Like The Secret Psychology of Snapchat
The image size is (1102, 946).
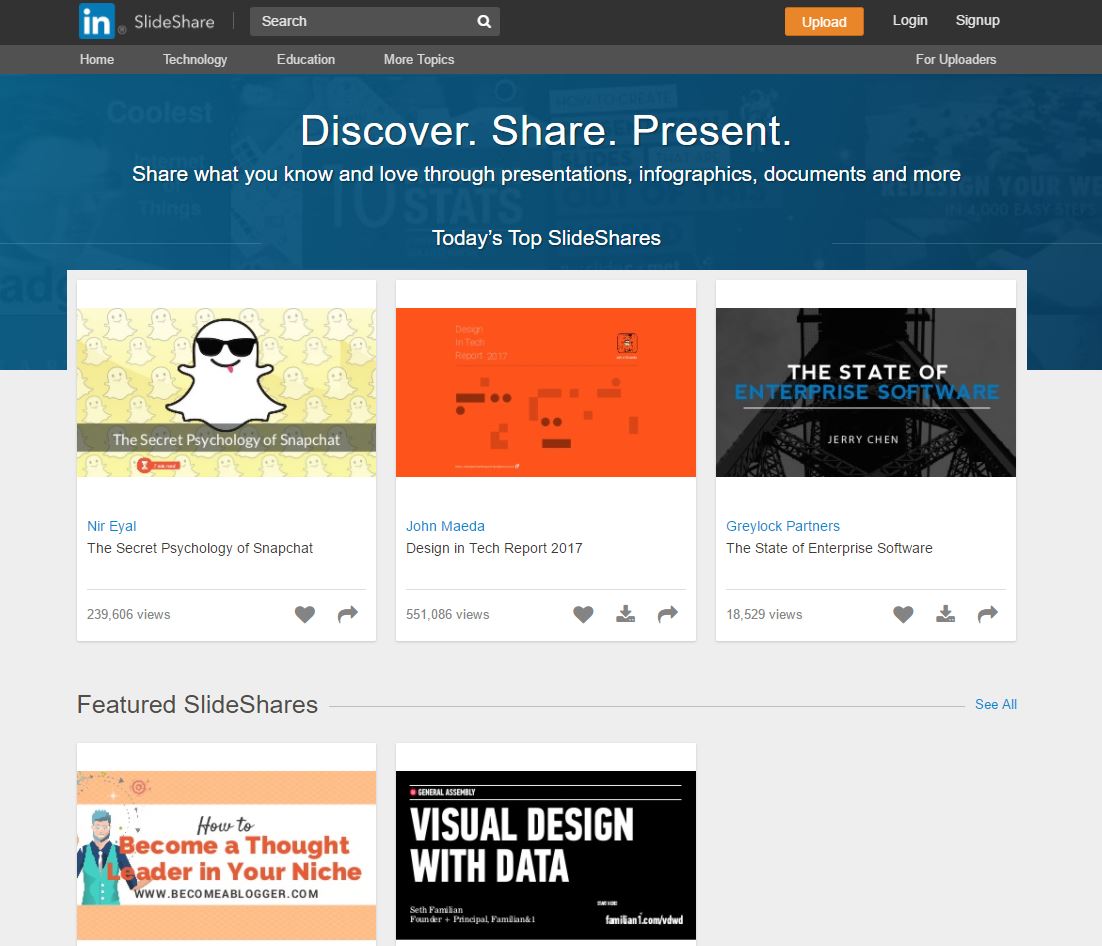(305, 614)
